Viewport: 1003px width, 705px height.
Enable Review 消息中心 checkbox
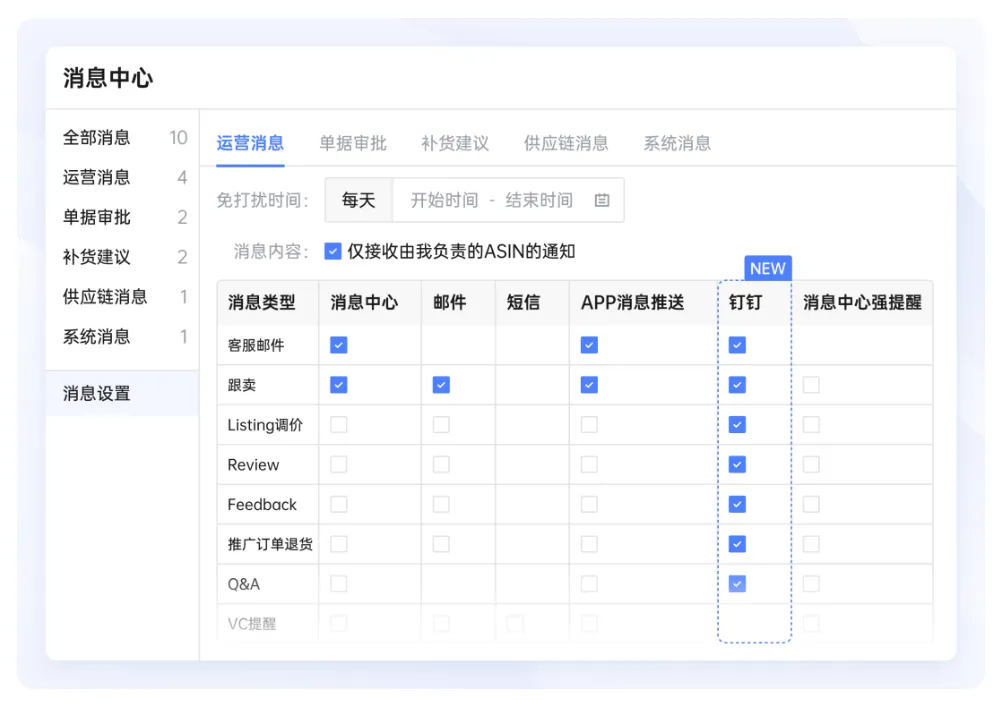coord(338,464)
